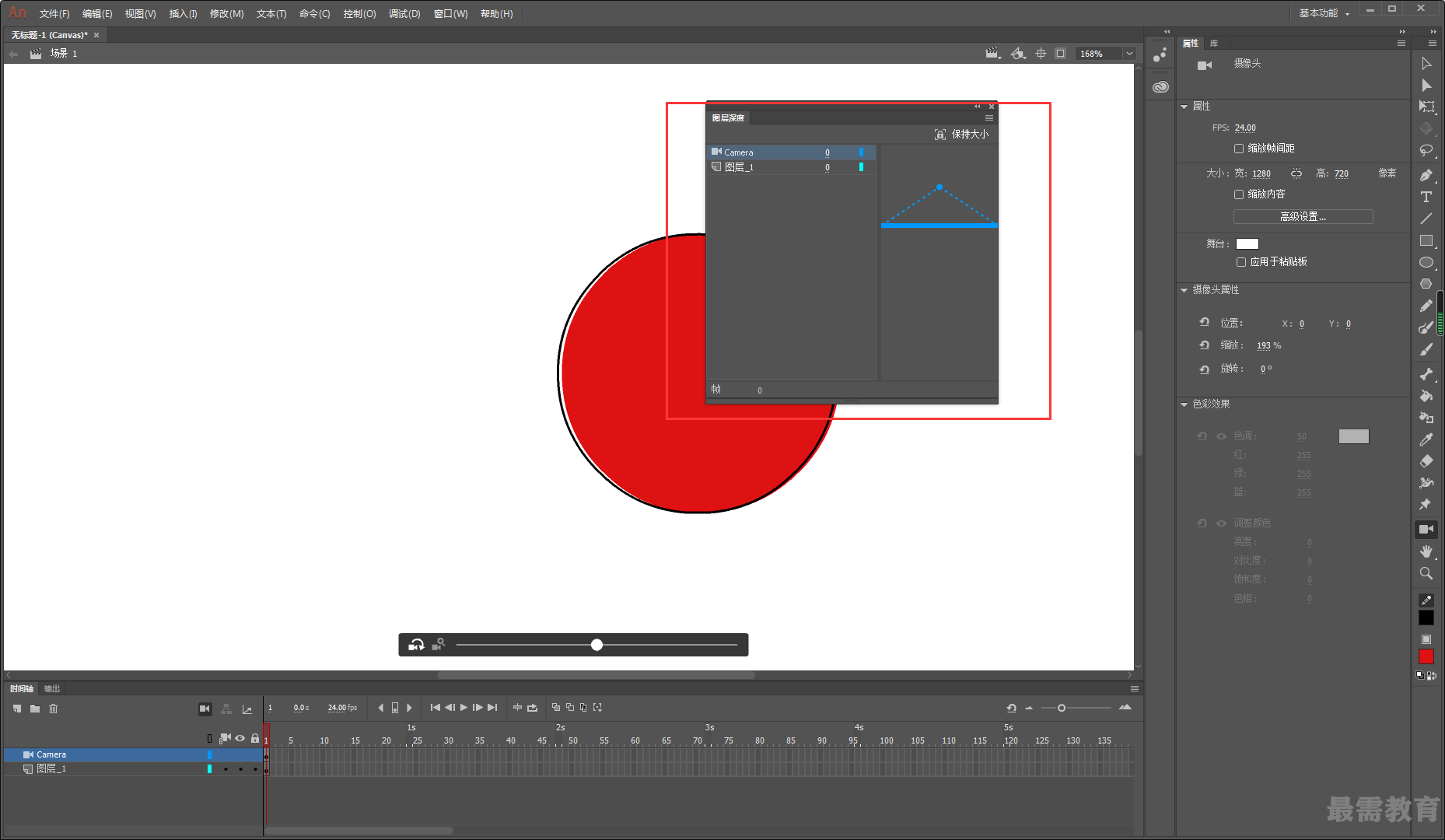Create a new layer folder
The height and width of the screenshot is (840, 1445).
pyautogui.click(x=35, y=709)
